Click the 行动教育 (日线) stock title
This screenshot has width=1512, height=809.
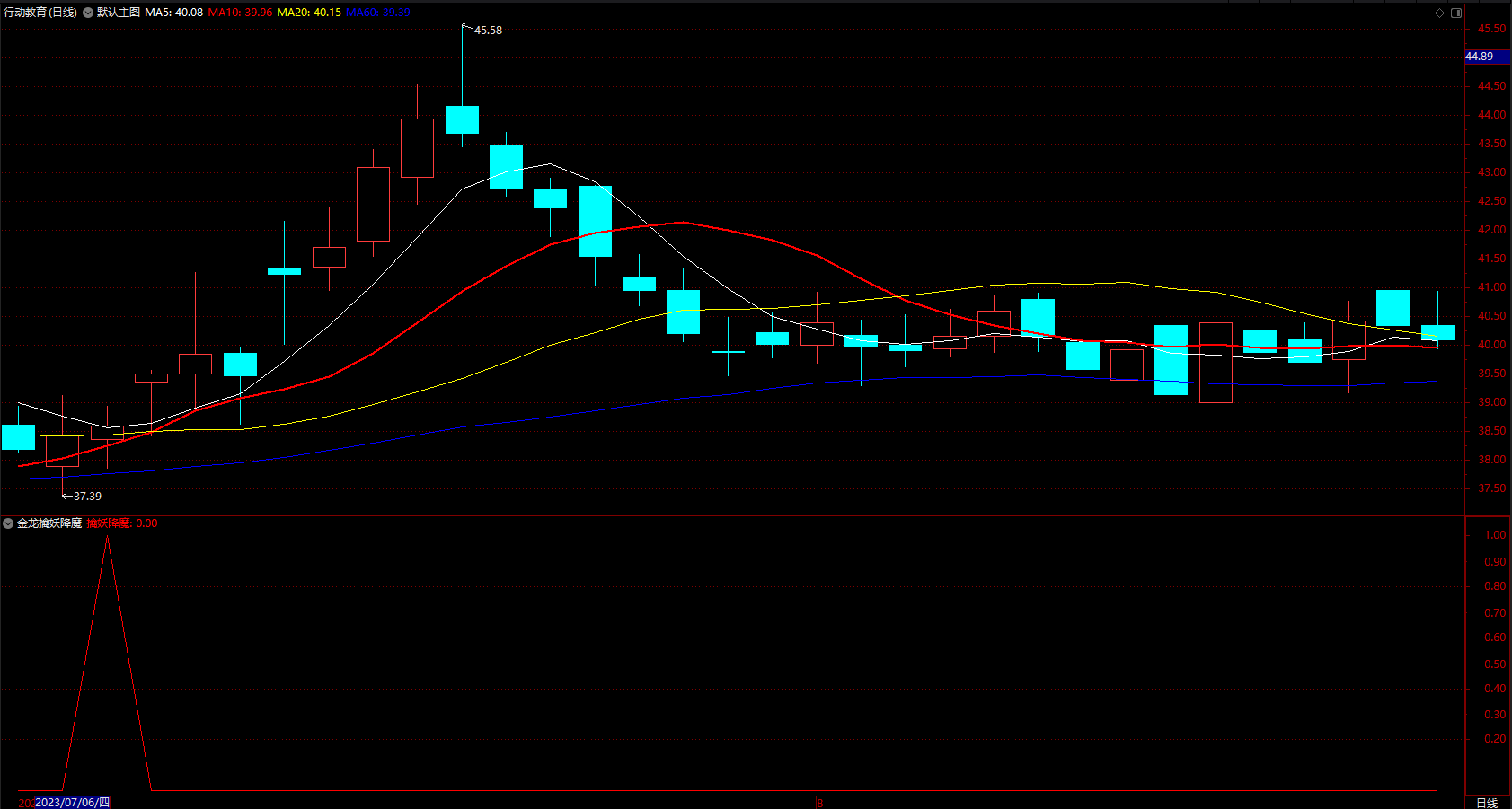[40, 13]
